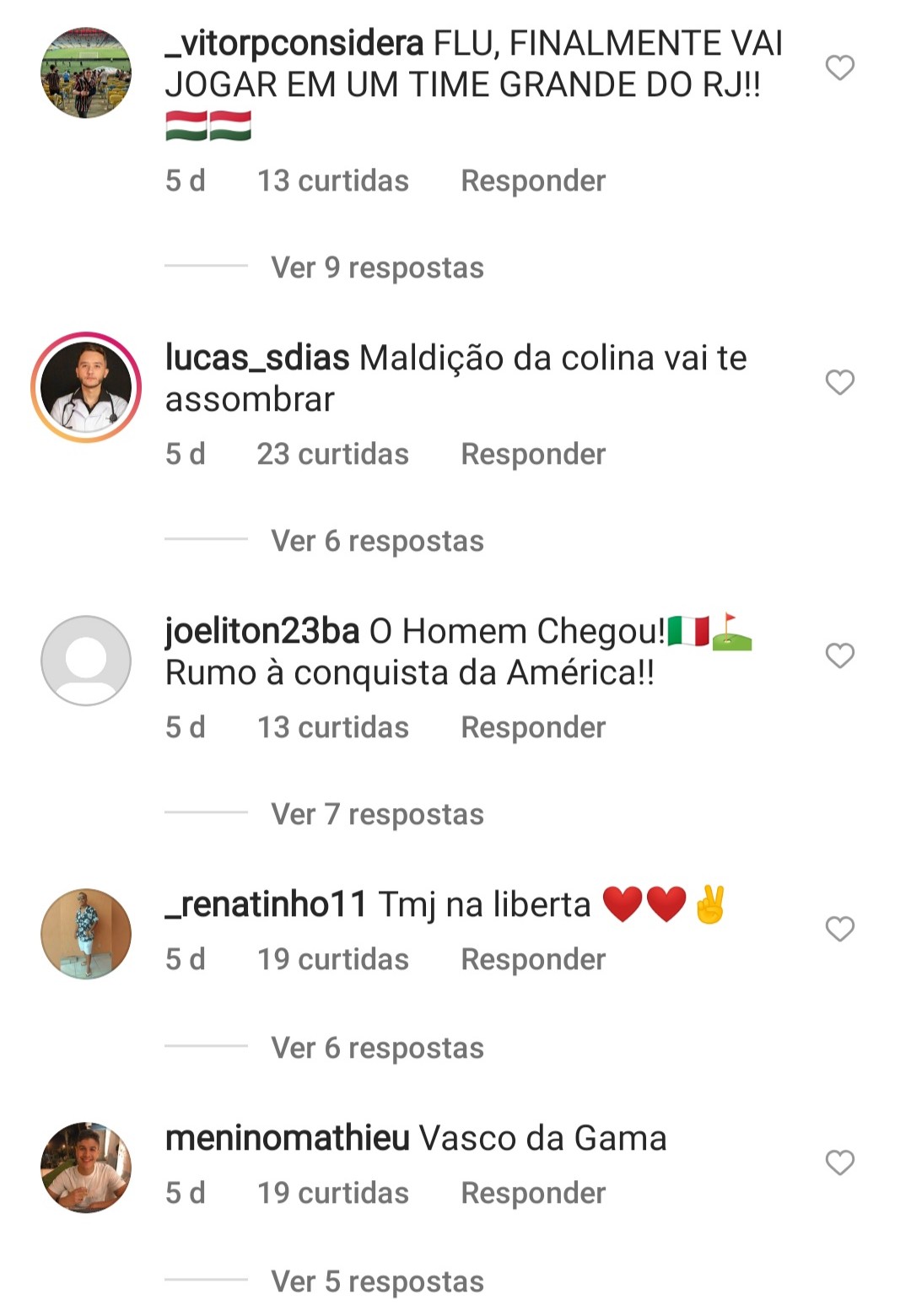Reply to _renatinho11's Tmj na liberta comment
Viewport: 911px width, 1316px height.
533,959
